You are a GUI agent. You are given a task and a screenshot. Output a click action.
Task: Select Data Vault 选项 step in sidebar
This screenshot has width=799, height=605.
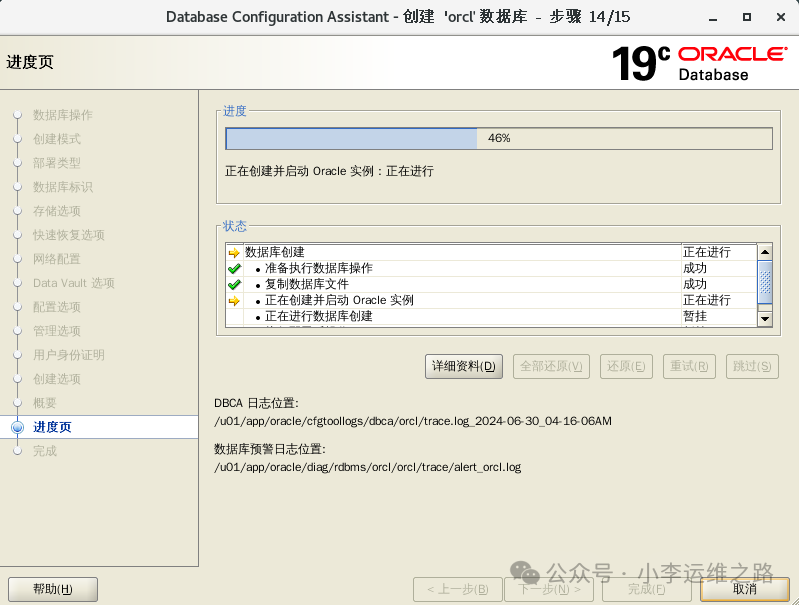74,283
